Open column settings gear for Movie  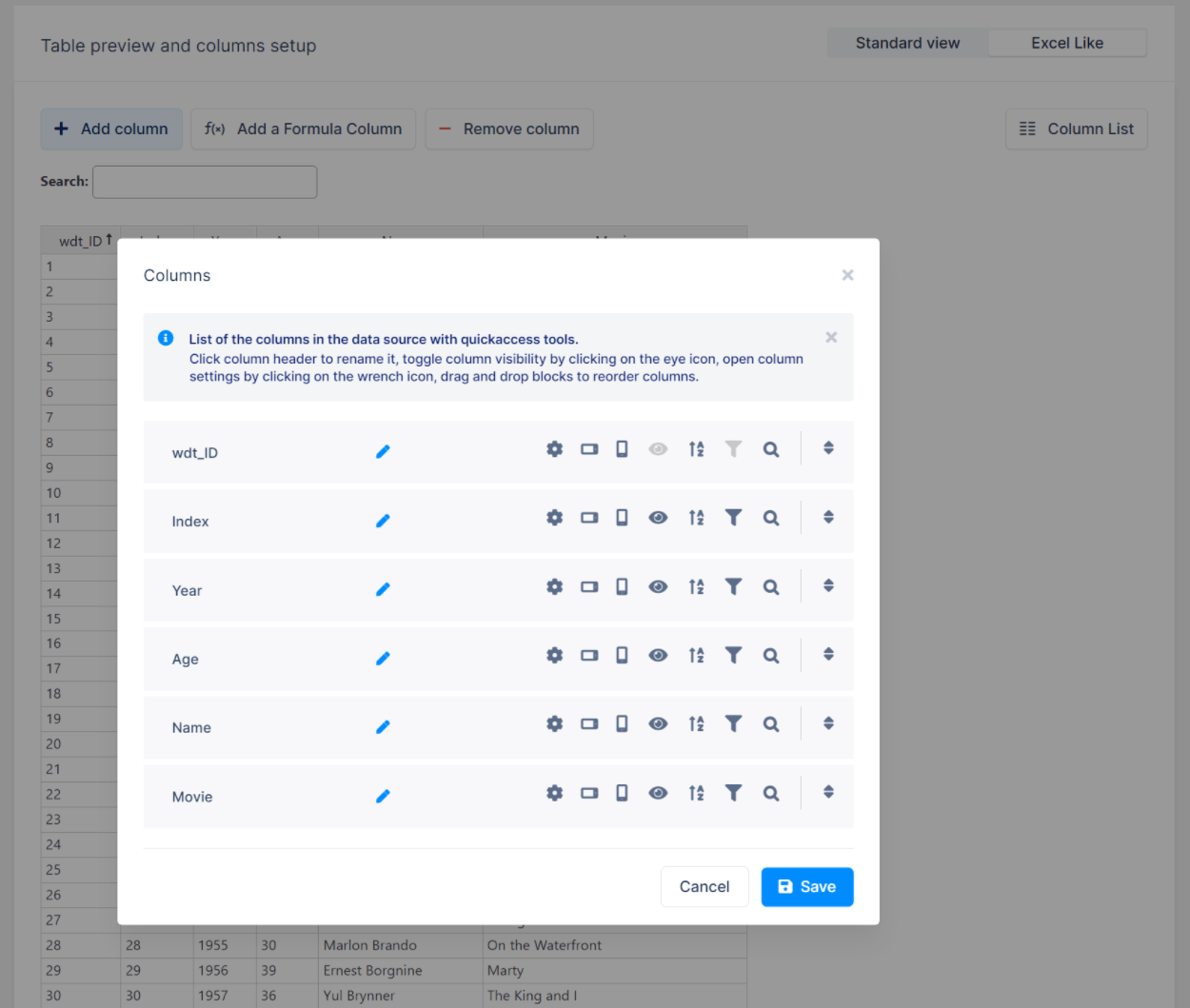point(554,793)
